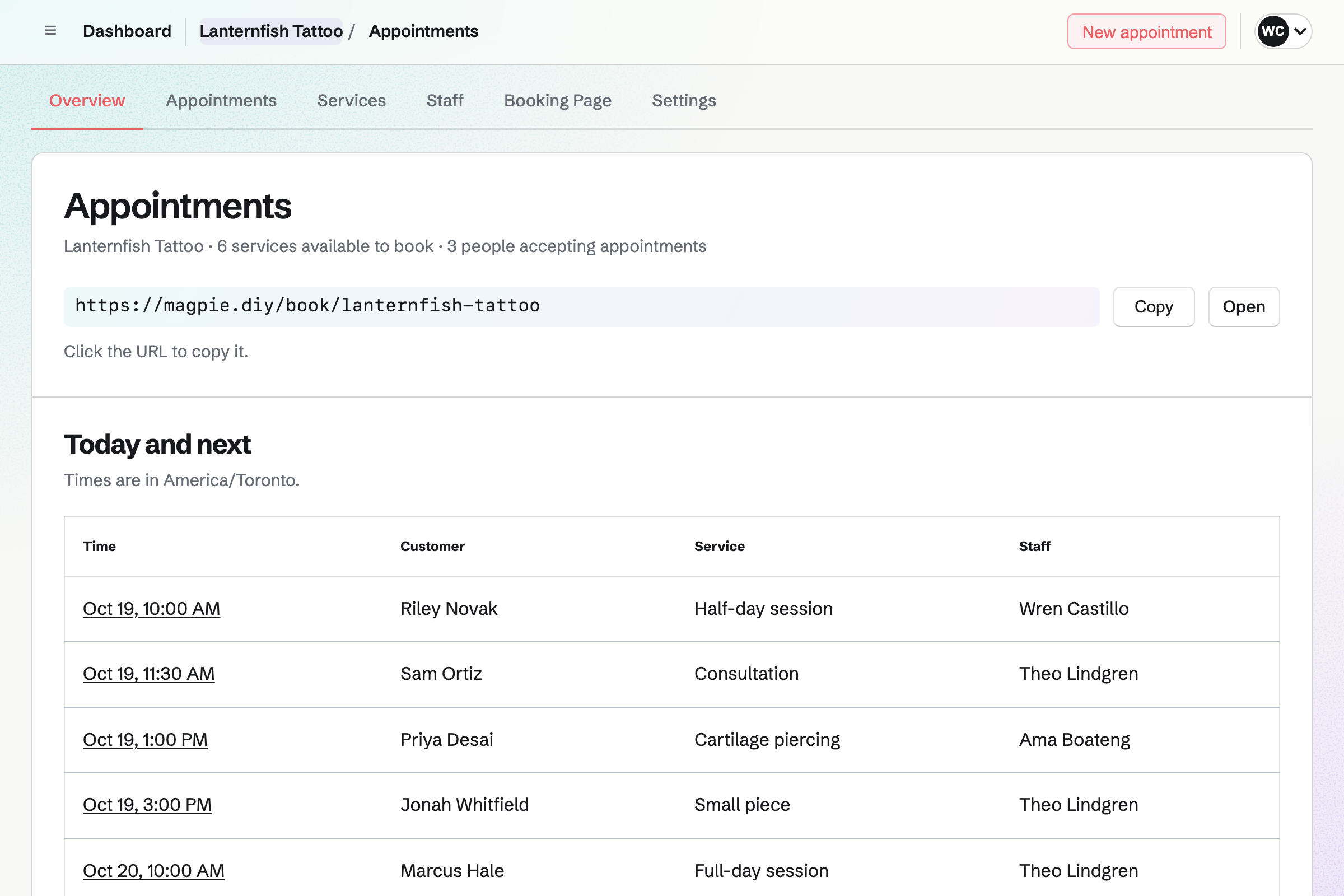Open the Oct 19, 3:00 PM appointment
This screenshot has width=1344, height=896.
147,805
